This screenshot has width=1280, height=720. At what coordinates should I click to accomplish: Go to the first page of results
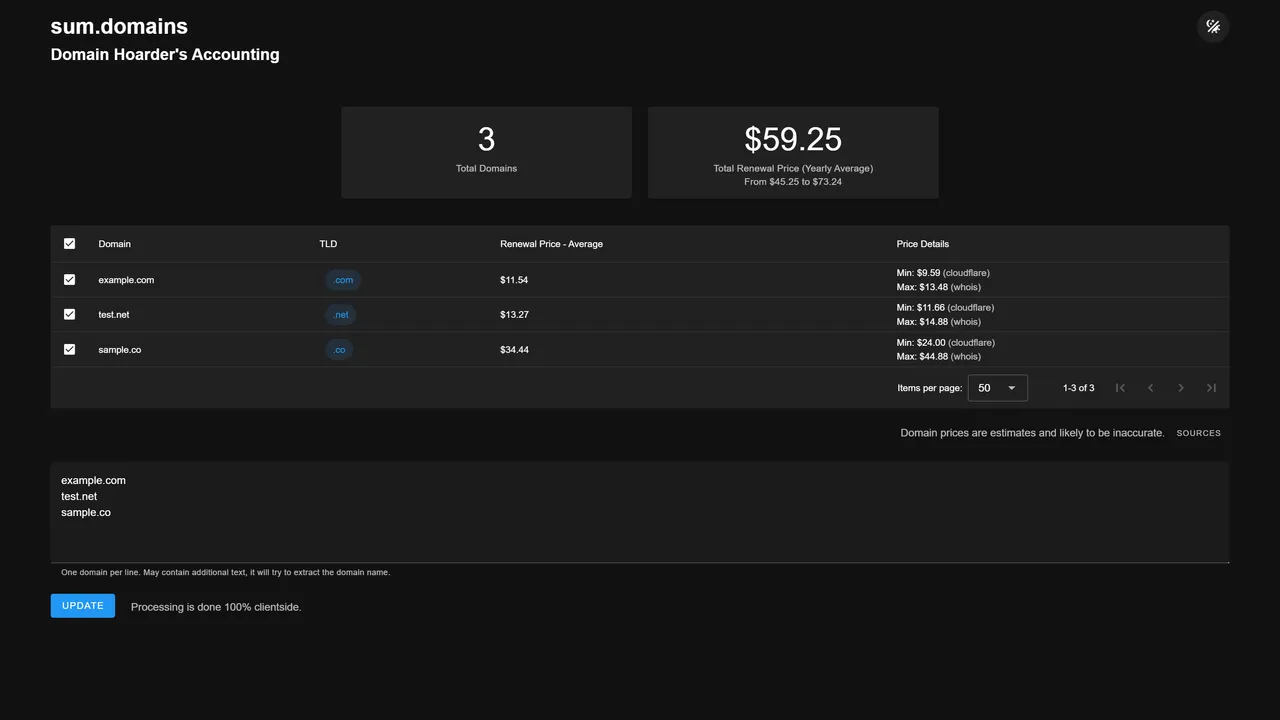click(x=1120, y=388)
